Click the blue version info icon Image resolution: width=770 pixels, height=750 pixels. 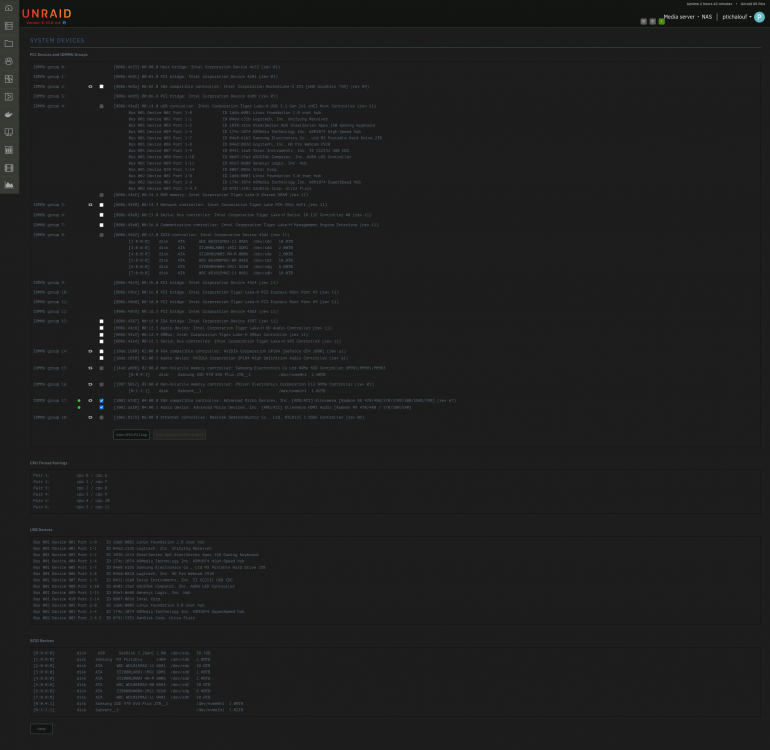click(64, 23)
